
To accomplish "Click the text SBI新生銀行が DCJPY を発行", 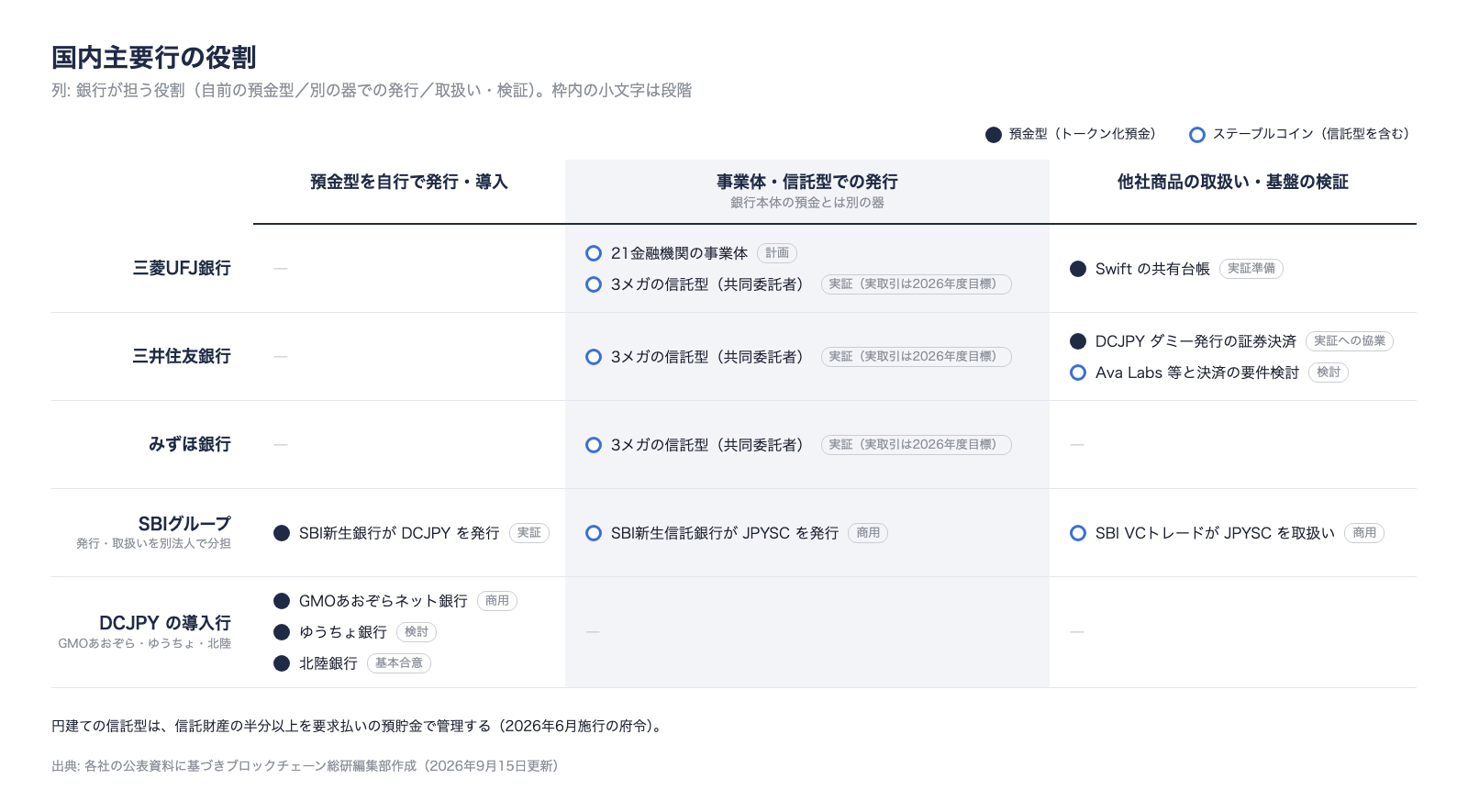I will coord(399,533).
